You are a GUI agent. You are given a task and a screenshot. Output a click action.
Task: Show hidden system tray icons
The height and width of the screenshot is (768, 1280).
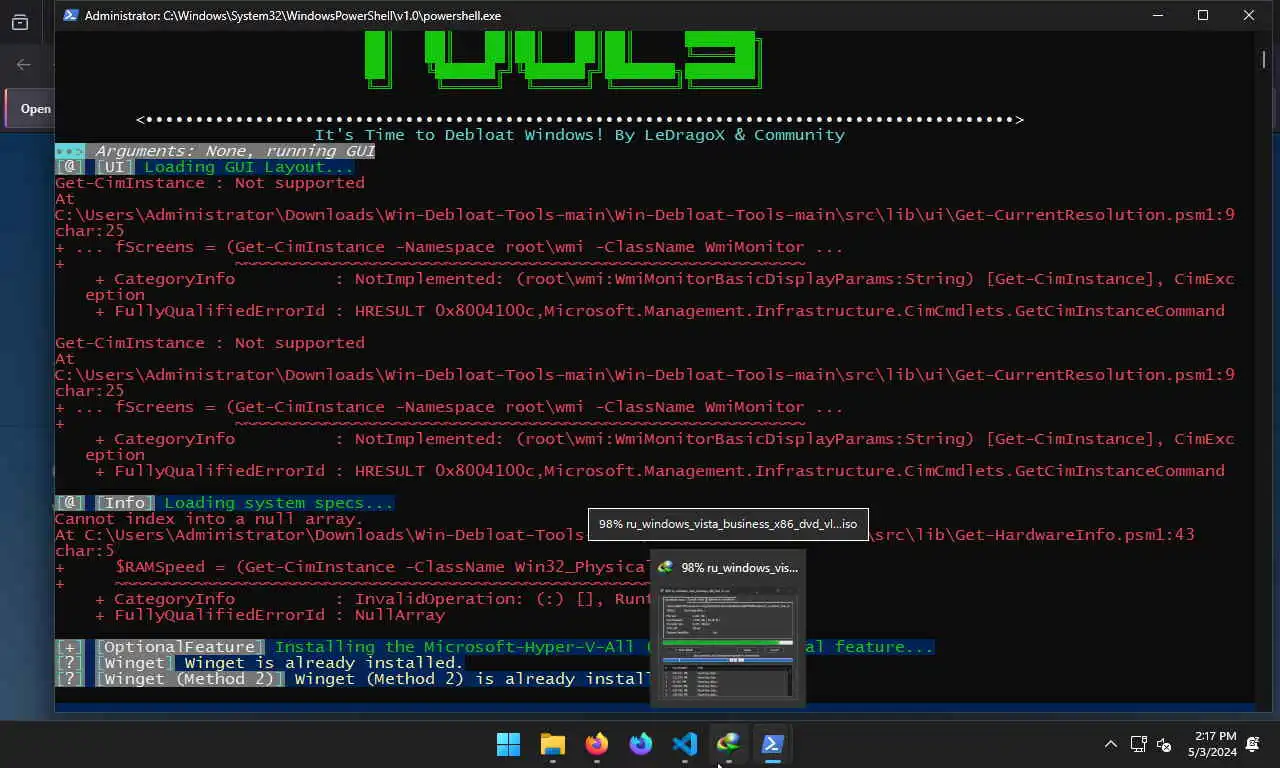coord(1111,744)
